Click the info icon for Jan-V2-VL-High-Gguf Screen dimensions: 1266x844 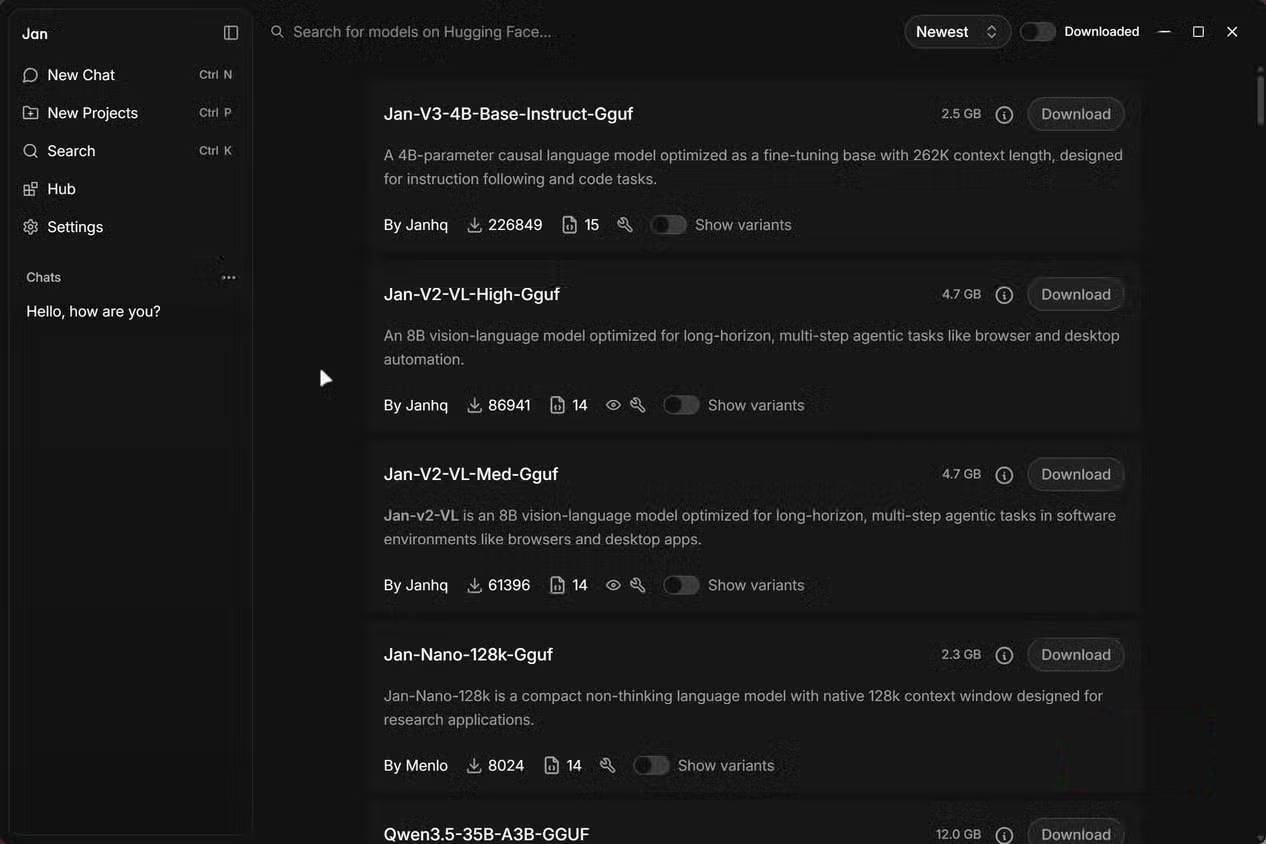pos(1004,295)
